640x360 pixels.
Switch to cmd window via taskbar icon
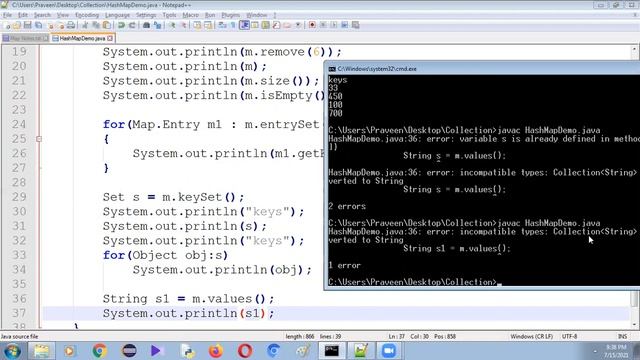pyautogui.click(x=331, y=351)
